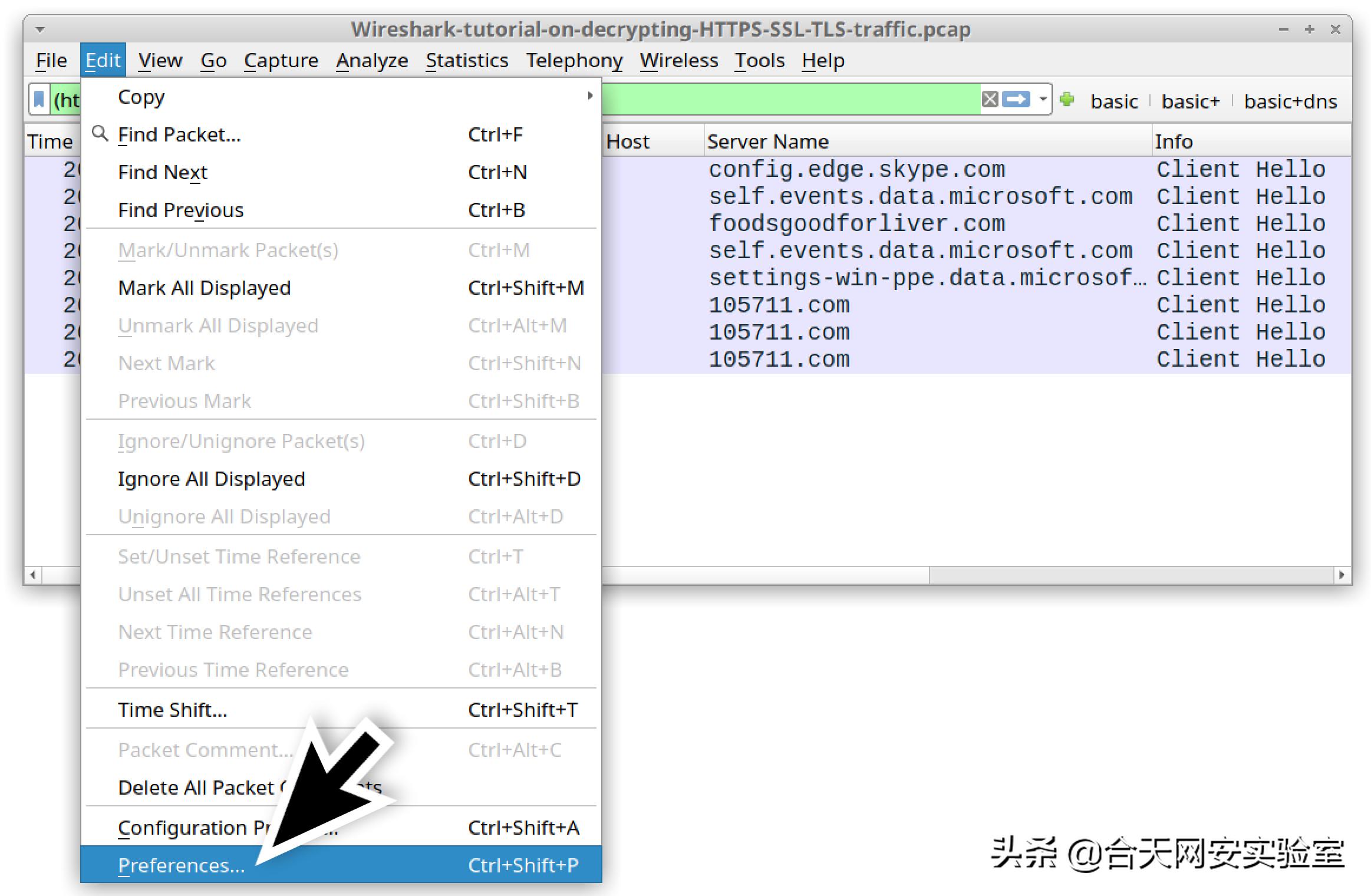Apply the basic+ filter button
The image size is (1371, 896).
pos(1190,101)
